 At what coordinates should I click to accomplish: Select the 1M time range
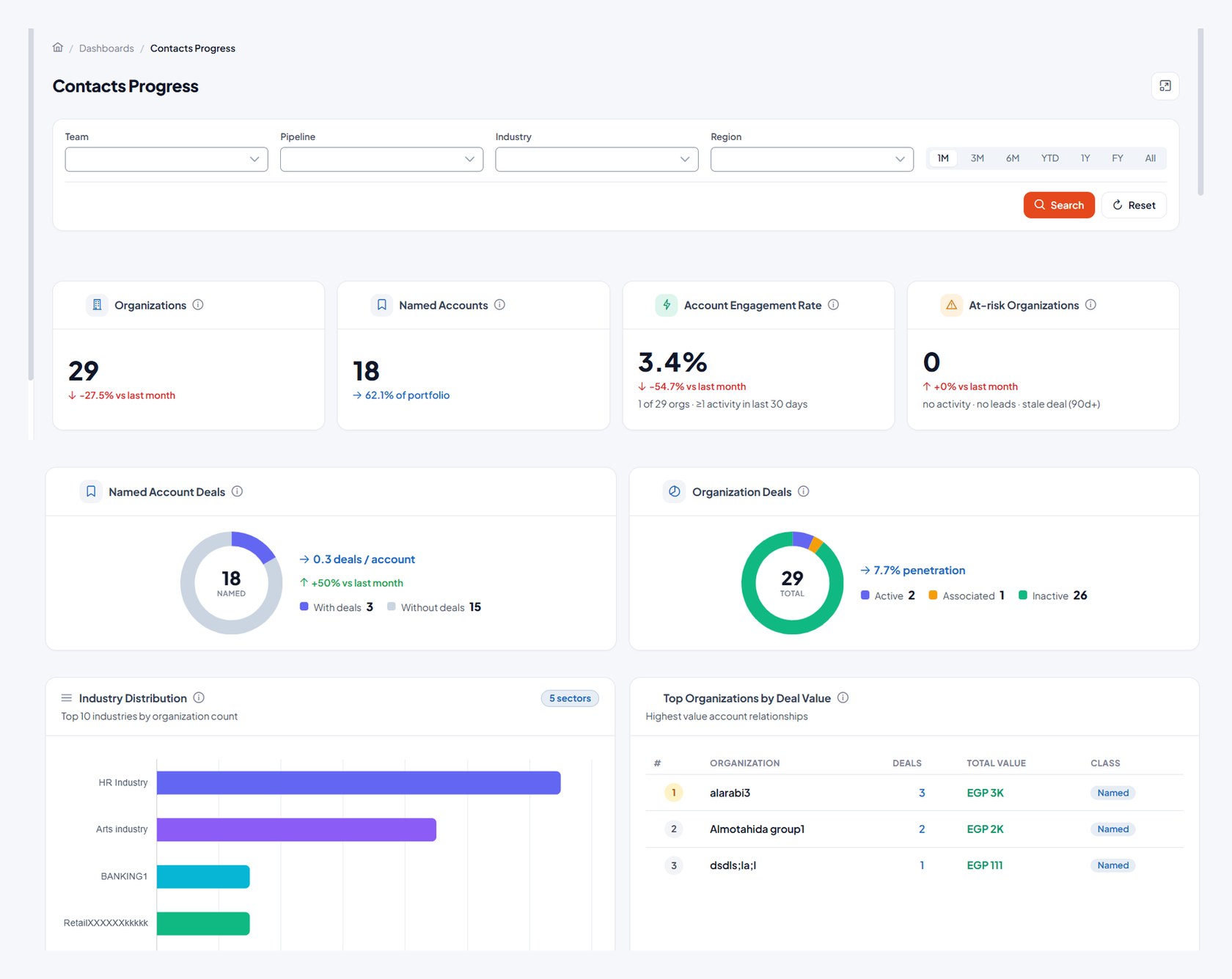tap(943, 158)
